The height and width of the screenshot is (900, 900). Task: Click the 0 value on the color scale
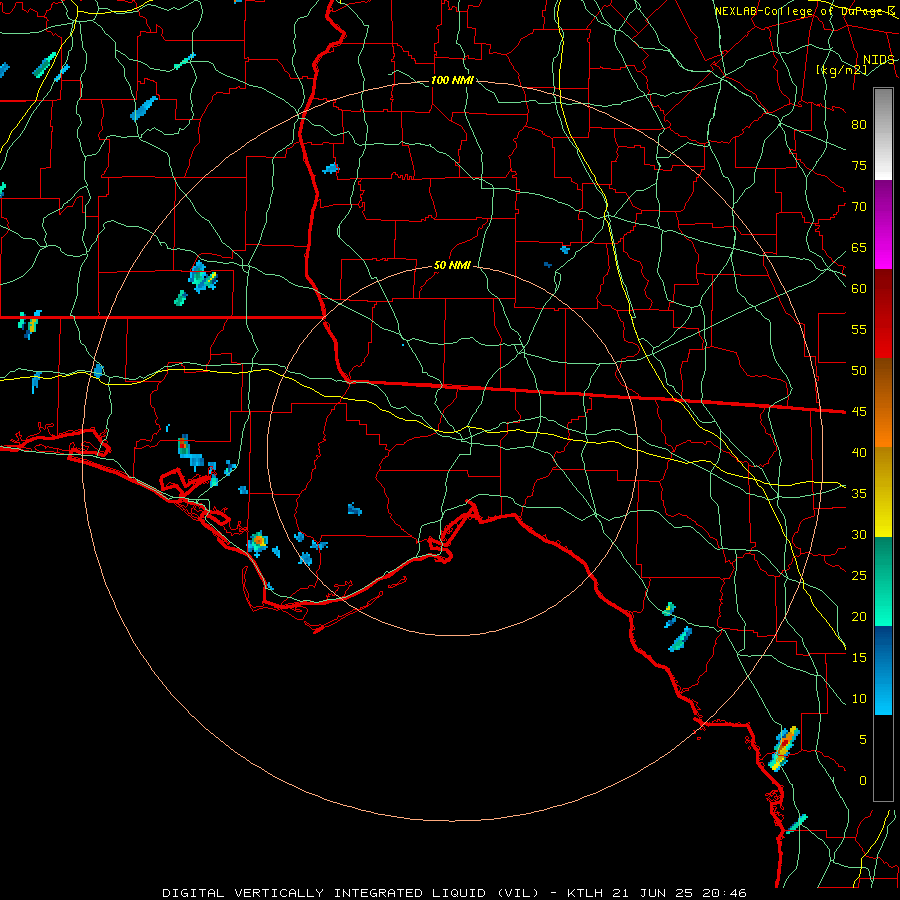click(863, 781)
